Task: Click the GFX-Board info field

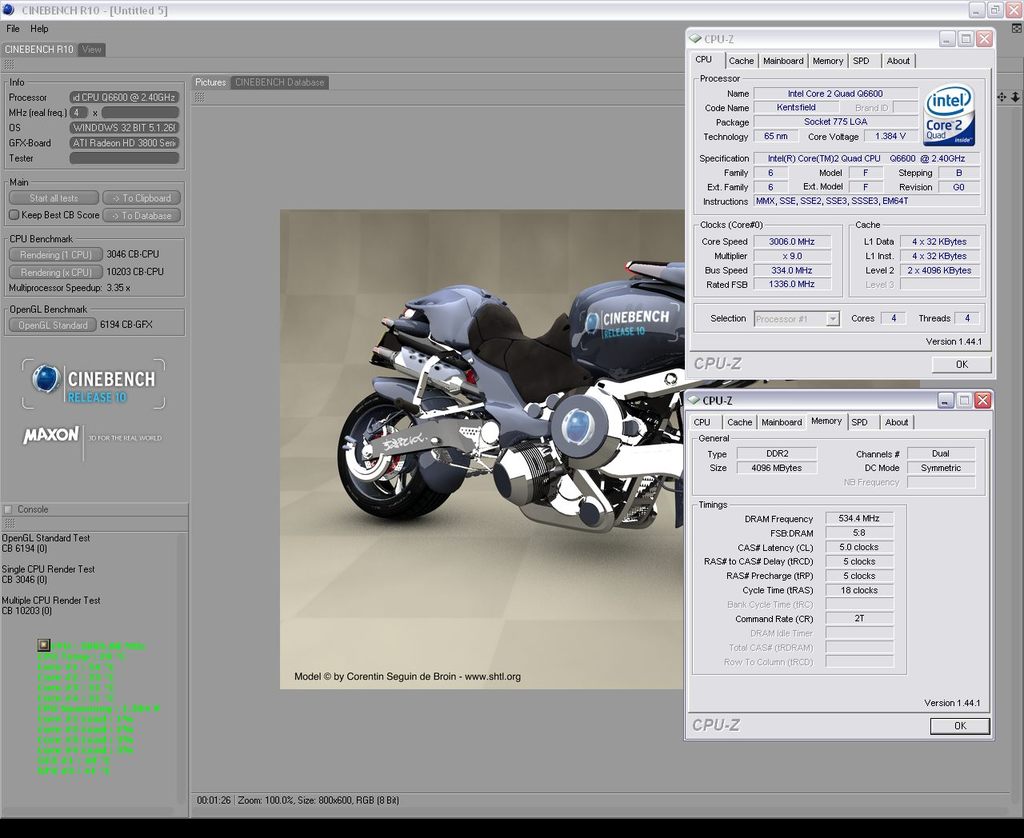Action: coord(124,143)
